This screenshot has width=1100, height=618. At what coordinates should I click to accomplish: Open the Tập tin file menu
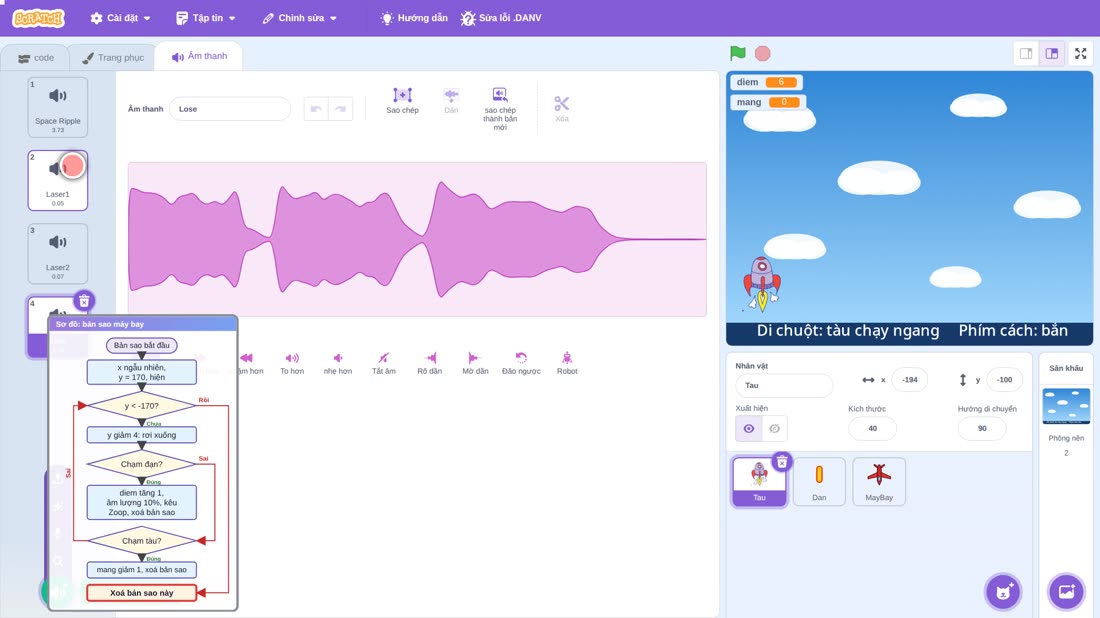pyautogui.click(x=206, y=18)
